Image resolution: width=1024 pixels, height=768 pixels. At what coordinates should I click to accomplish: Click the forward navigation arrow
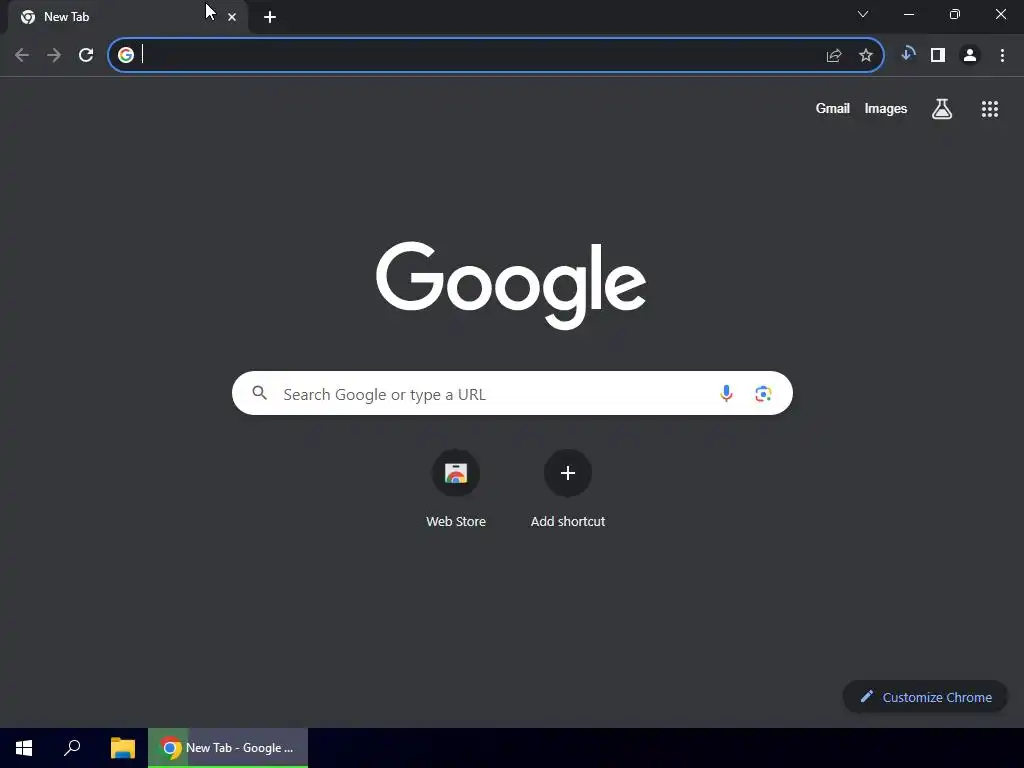(x=54, y=55)
